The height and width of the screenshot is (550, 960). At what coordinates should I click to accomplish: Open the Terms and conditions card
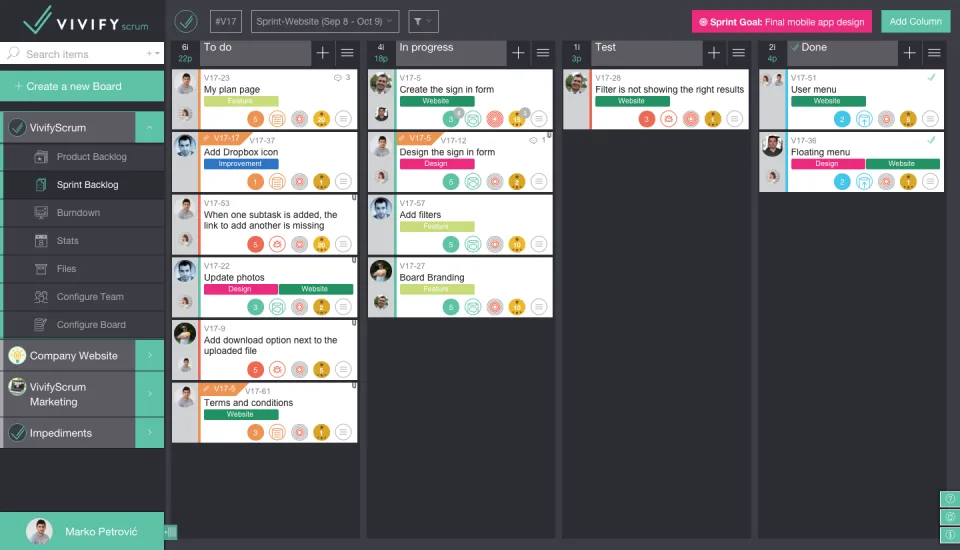pos(264,413)
